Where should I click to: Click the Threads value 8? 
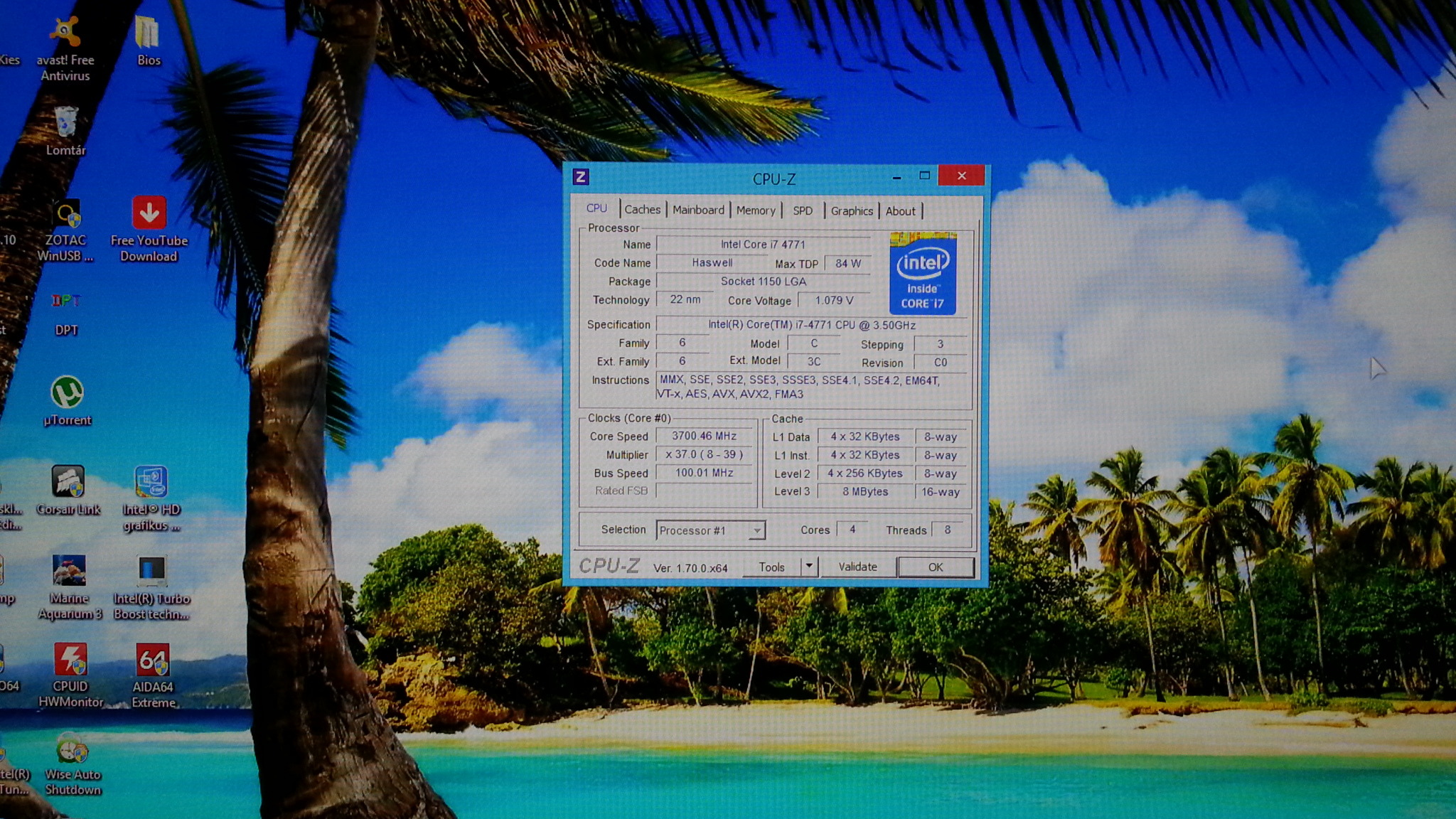point(947,530)
